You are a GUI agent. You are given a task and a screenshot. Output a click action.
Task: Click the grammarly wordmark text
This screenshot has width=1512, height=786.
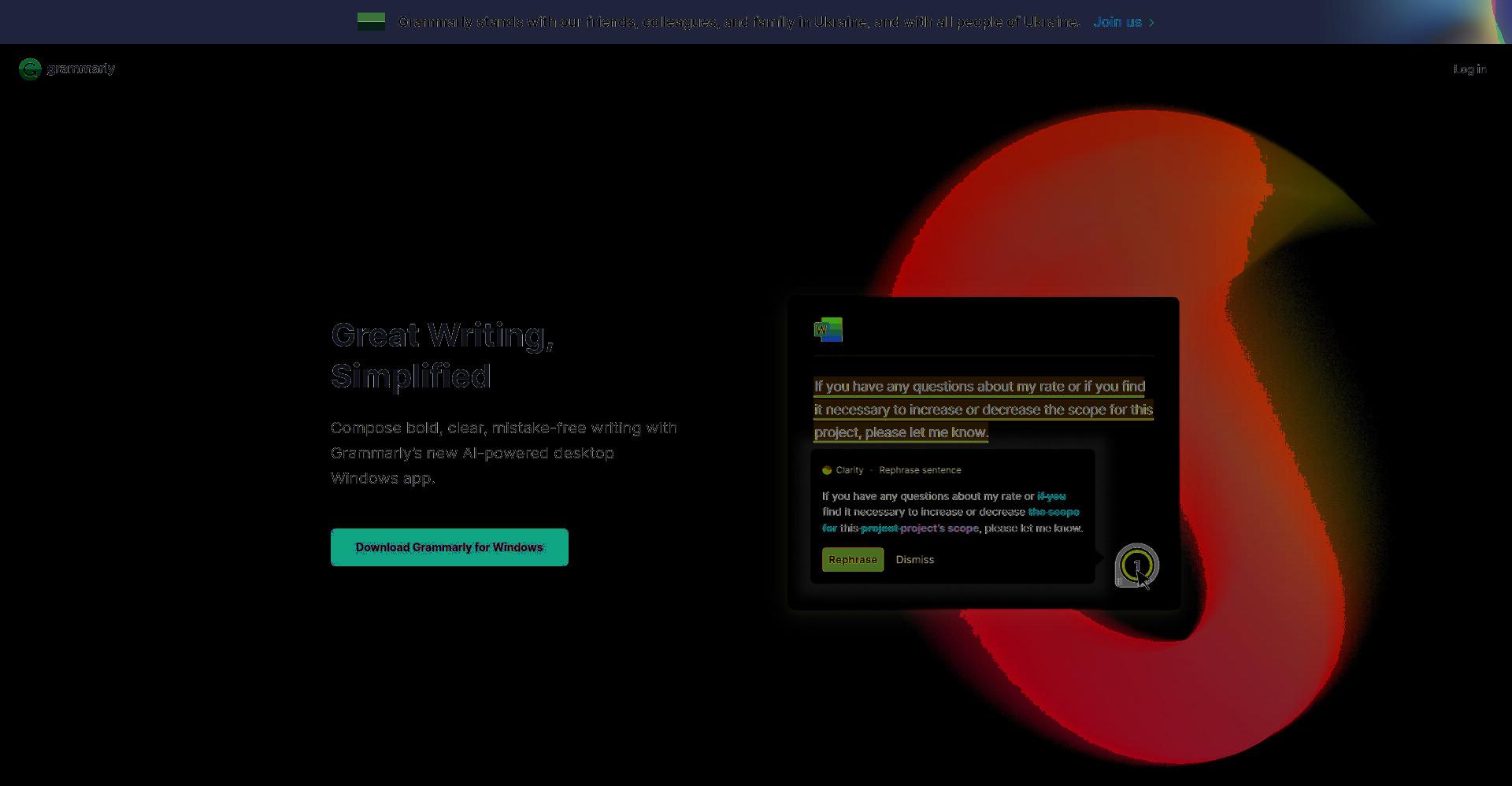pos(81,69)
